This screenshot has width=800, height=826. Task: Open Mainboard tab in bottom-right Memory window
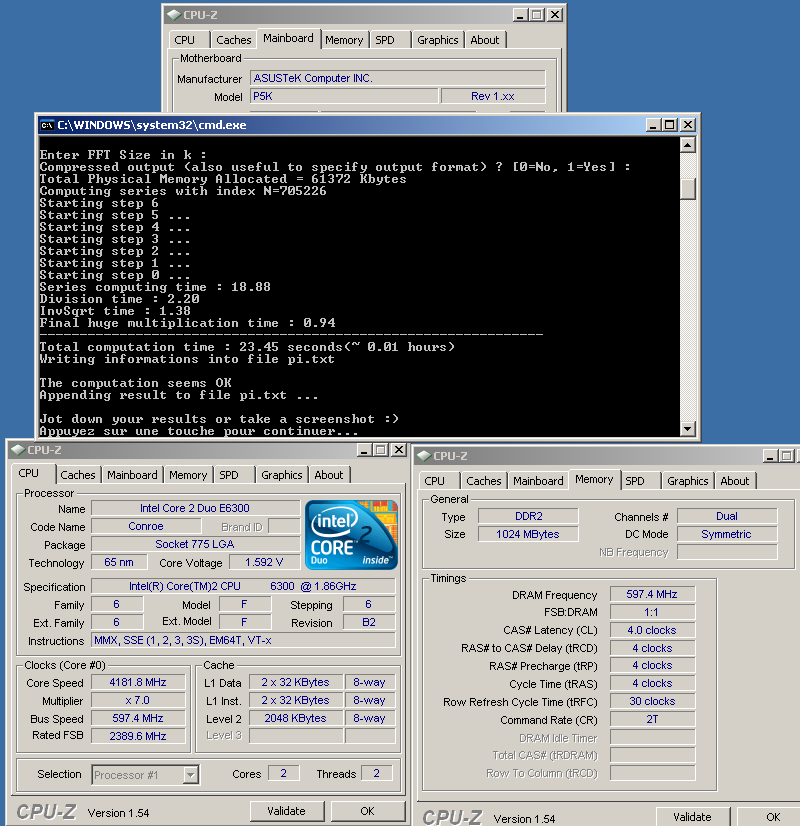point(538,481)
